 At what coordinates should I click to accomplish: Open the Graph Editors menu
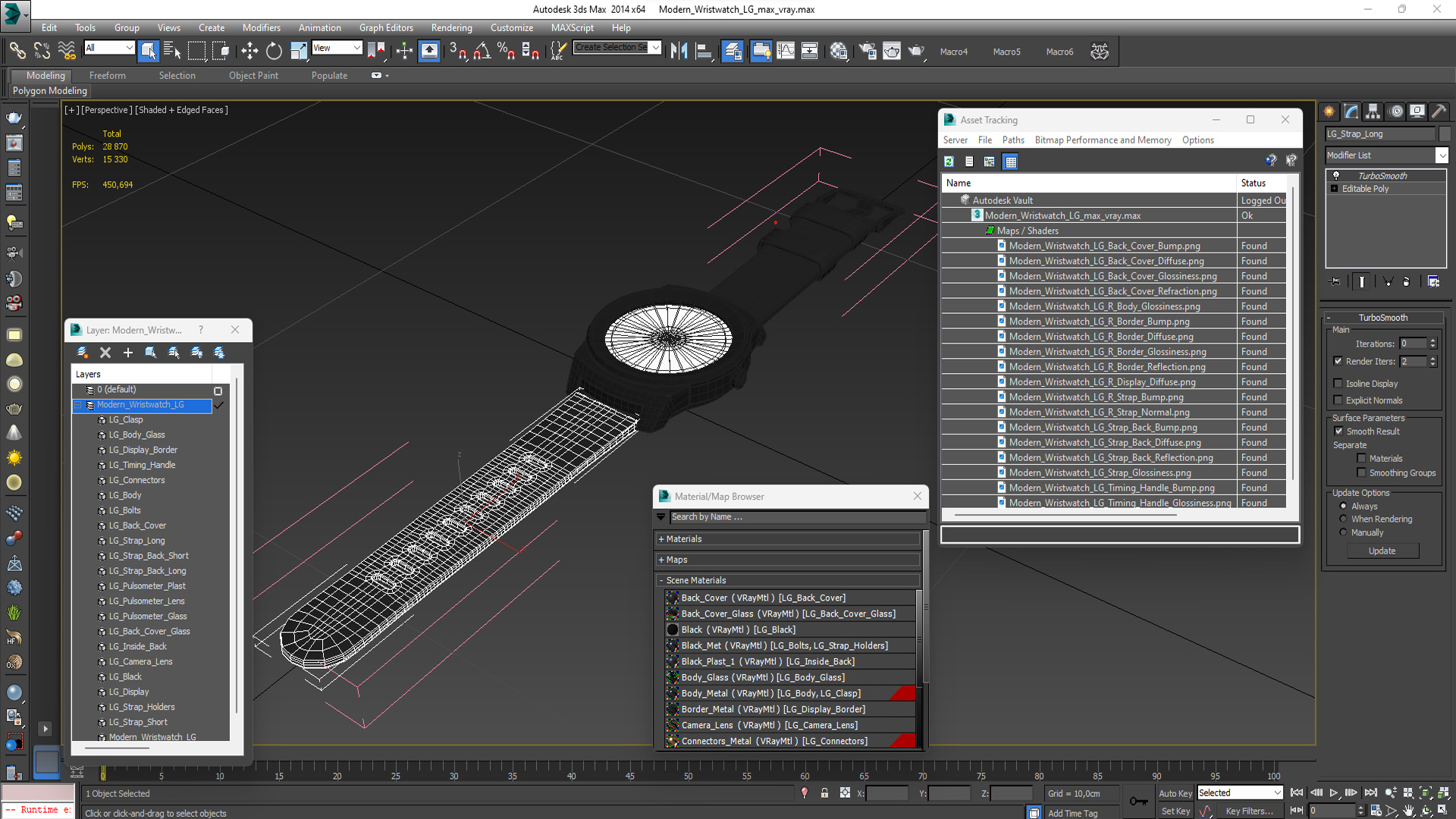point(386,27)
